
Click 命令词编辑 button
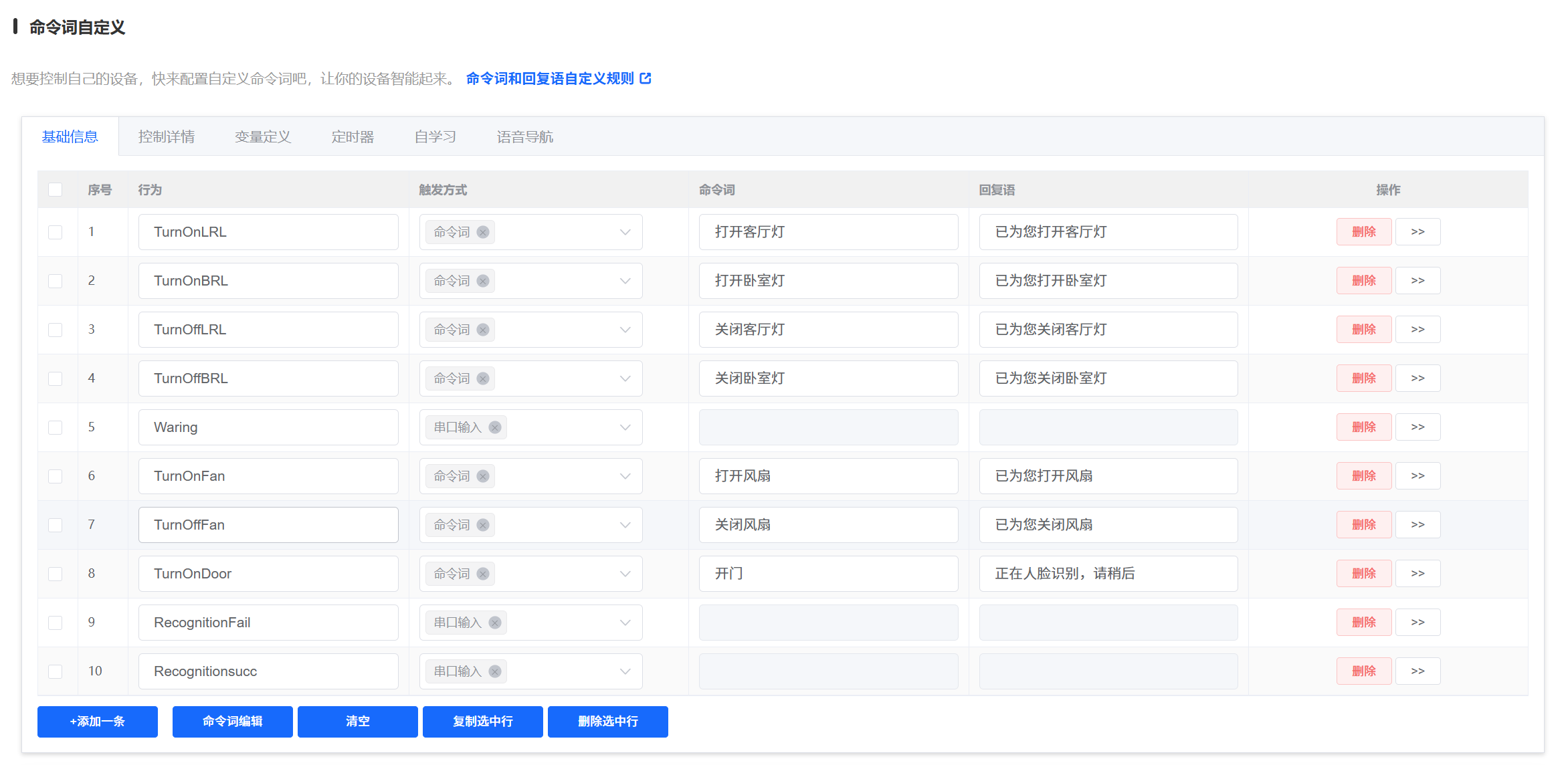(233, 722)
